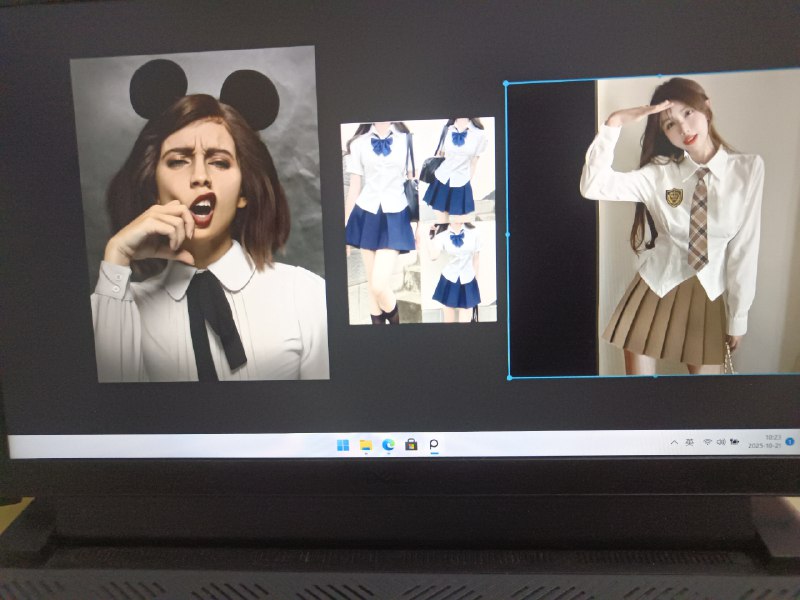
Task: Select the blue sailor uniform collage
Action: point(419,220)
